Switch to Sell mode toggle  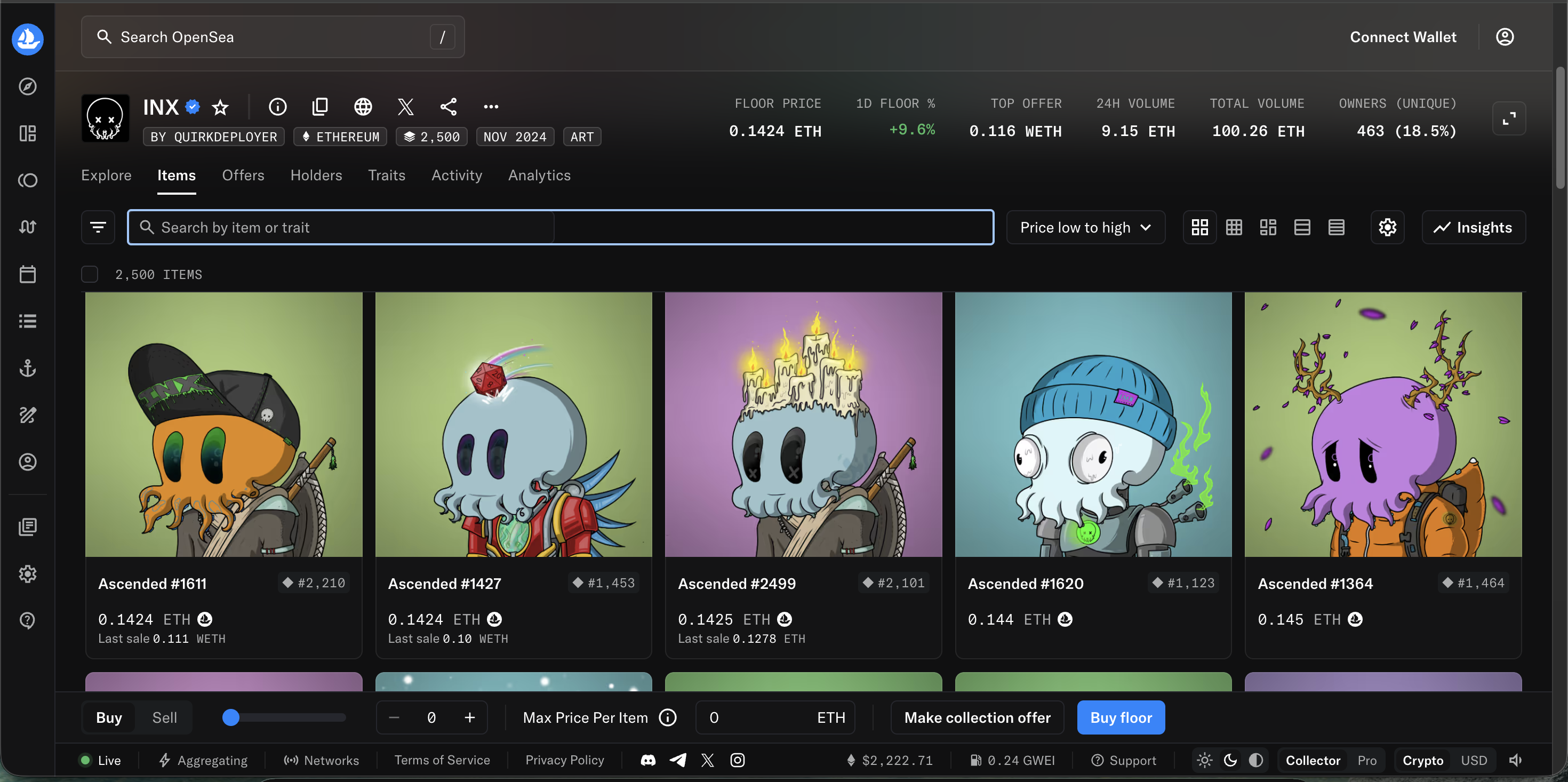click(164, 717)
